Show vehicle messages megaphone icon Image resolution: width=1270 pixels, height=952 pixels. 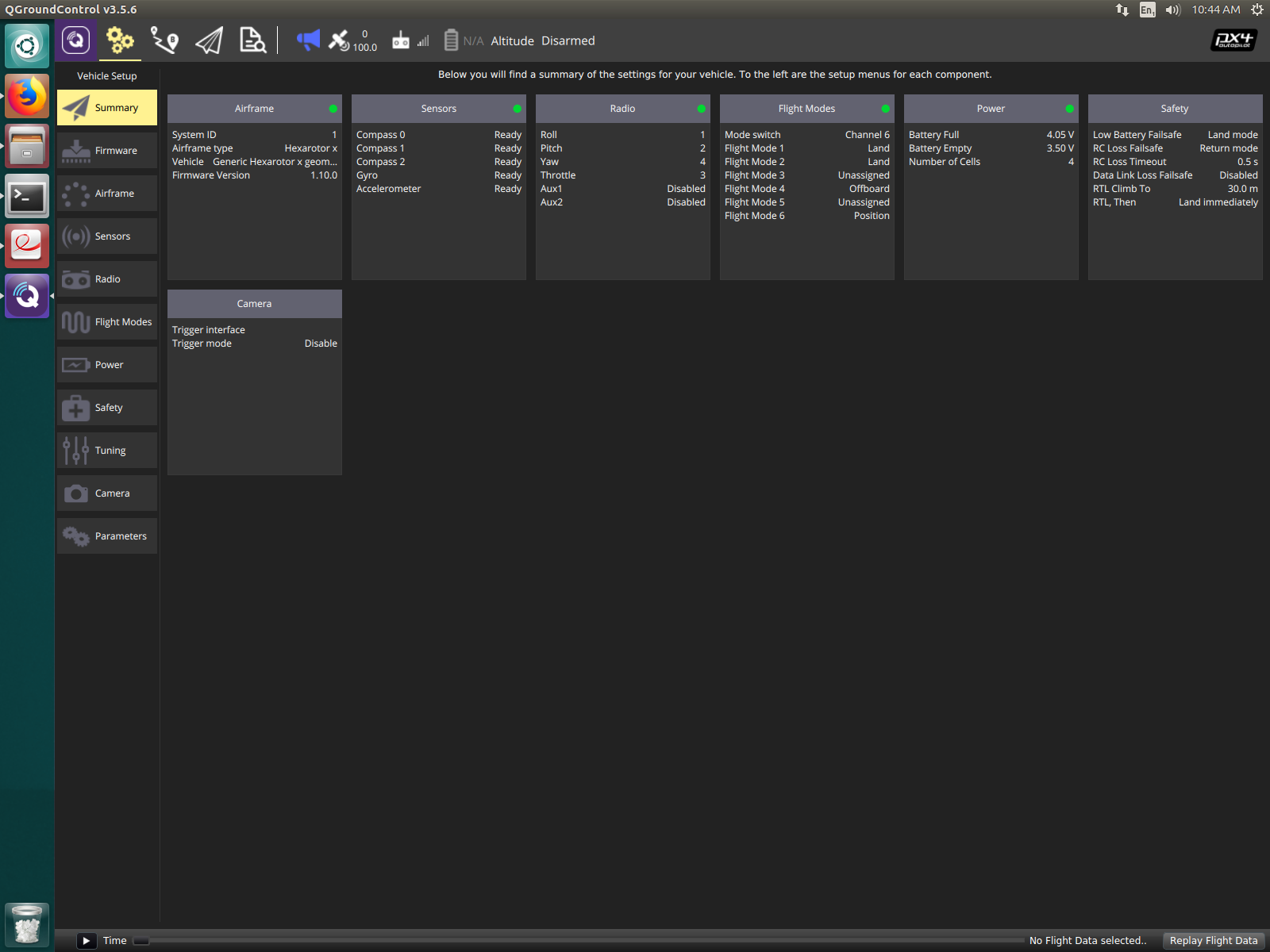(x=308, y=40)
